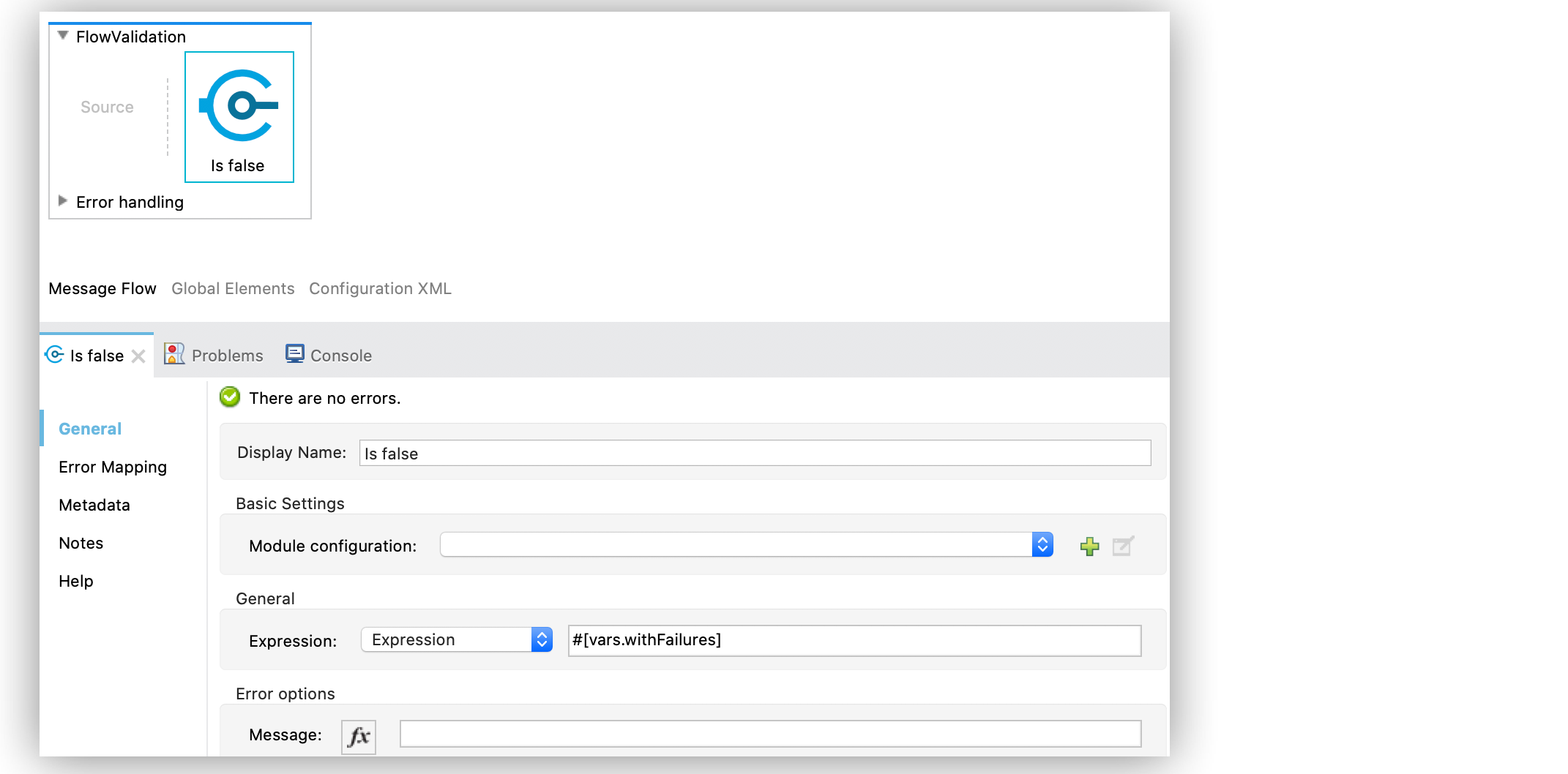The image size is (1568, 774).
Task: Switch to Configuration XML view
Action: (x=380, y=289)
